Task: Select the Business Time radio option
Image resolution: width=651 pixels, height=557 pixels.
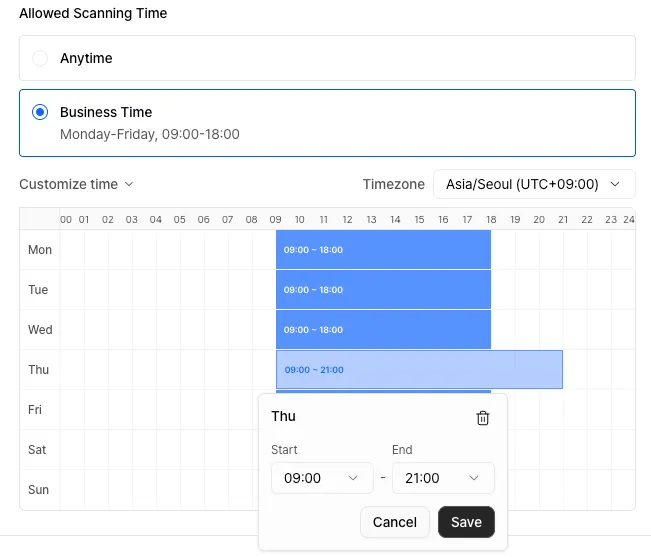Action: tap(40, 113)
